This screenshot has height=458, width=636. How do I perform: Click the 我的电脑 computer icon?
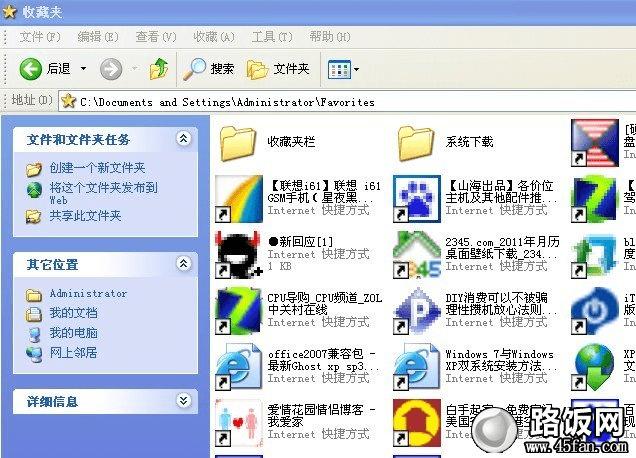point(34,334)
